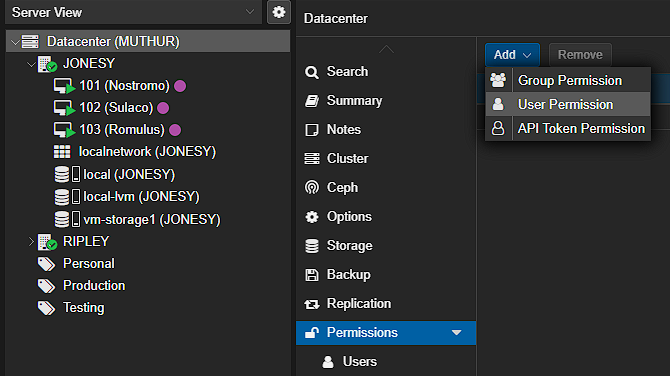Screen dimensions: 670x376
Task: Open the Notes menu item
Action: tap(386, 130)
